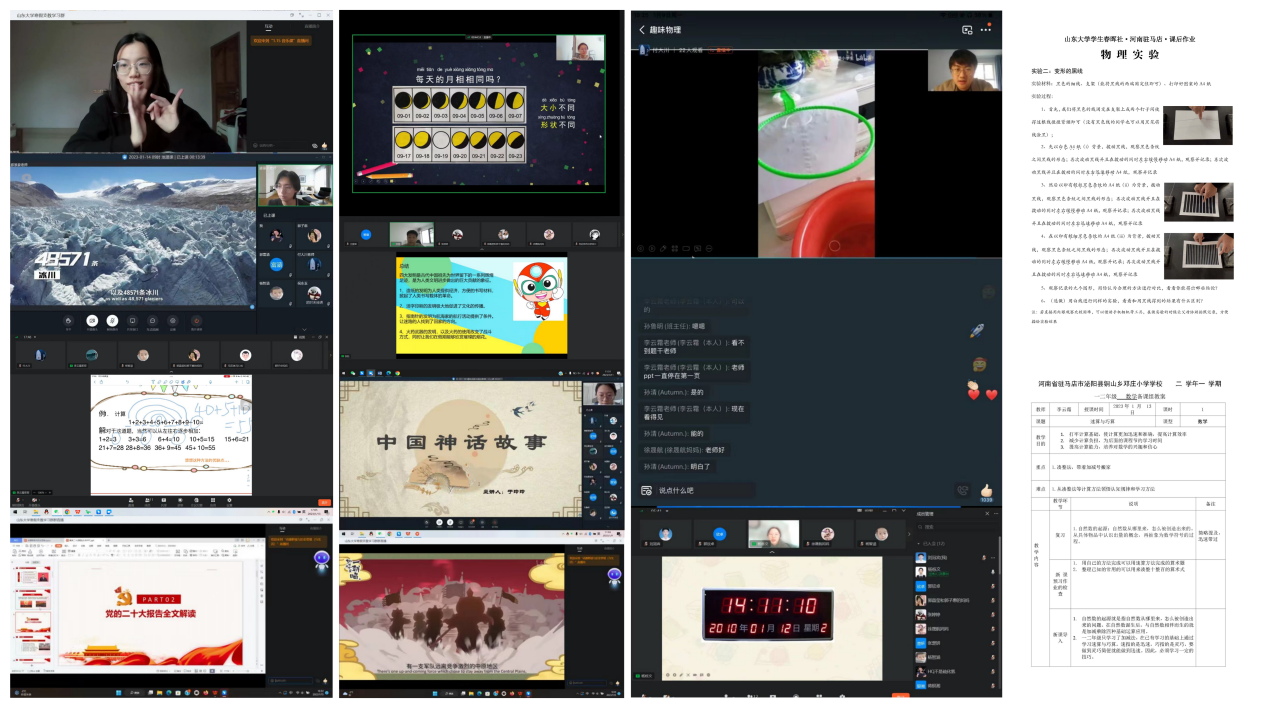
Task: Tap the screen icon in 趣味物理 header
Action: pyautogui.click(x=967, y=30)
